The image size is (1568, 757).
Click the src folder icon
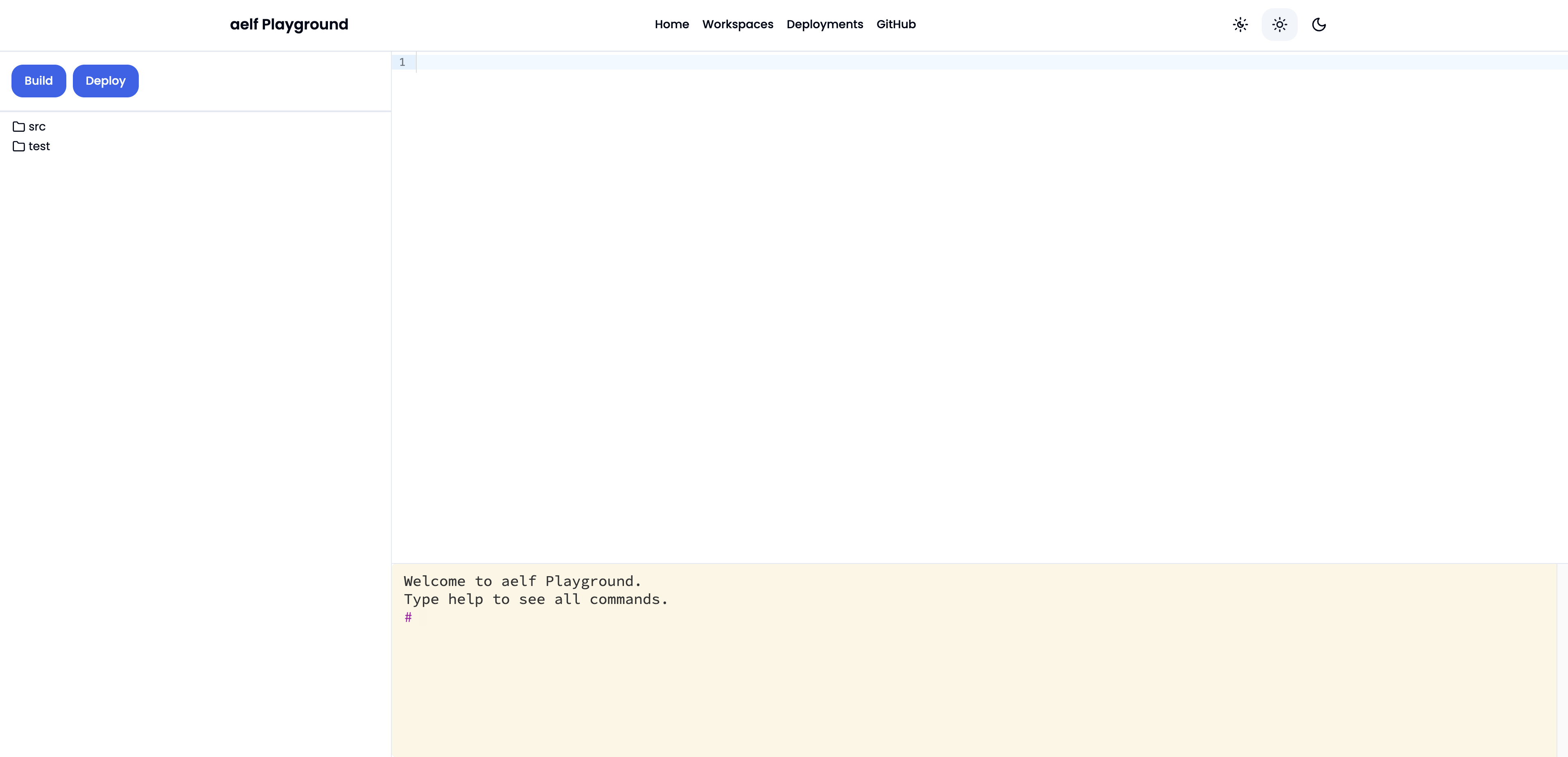[x=19, y=126]
